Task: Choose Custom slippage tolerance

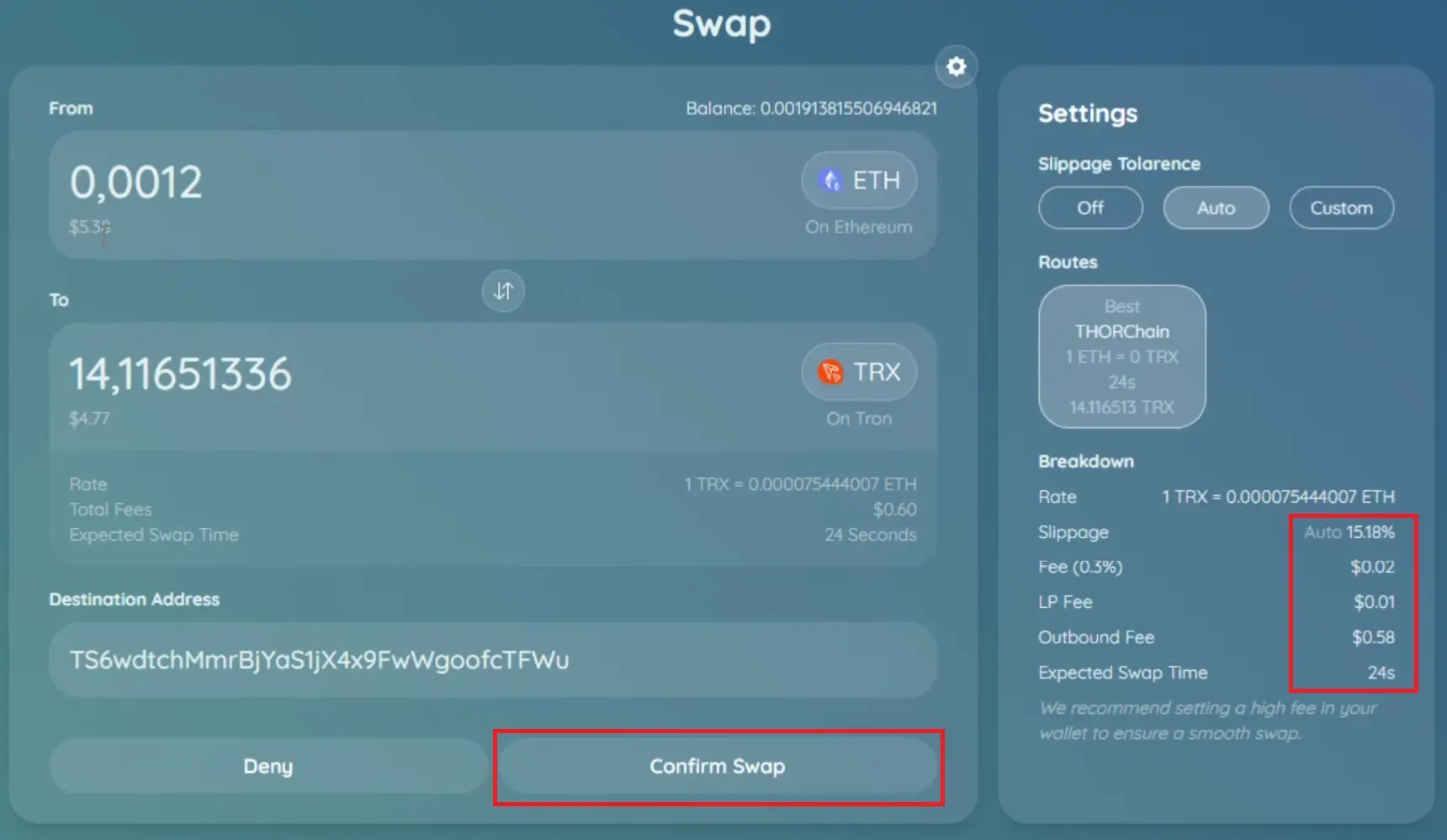Action: [1340, 208]
